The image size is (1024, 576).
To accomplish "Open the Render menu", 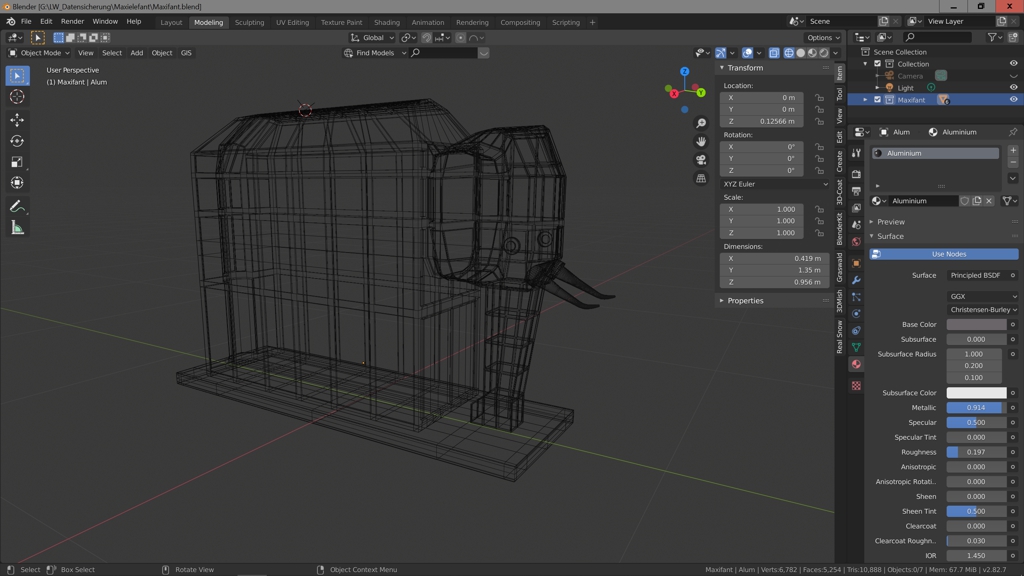I will click(x=72, y=21).
